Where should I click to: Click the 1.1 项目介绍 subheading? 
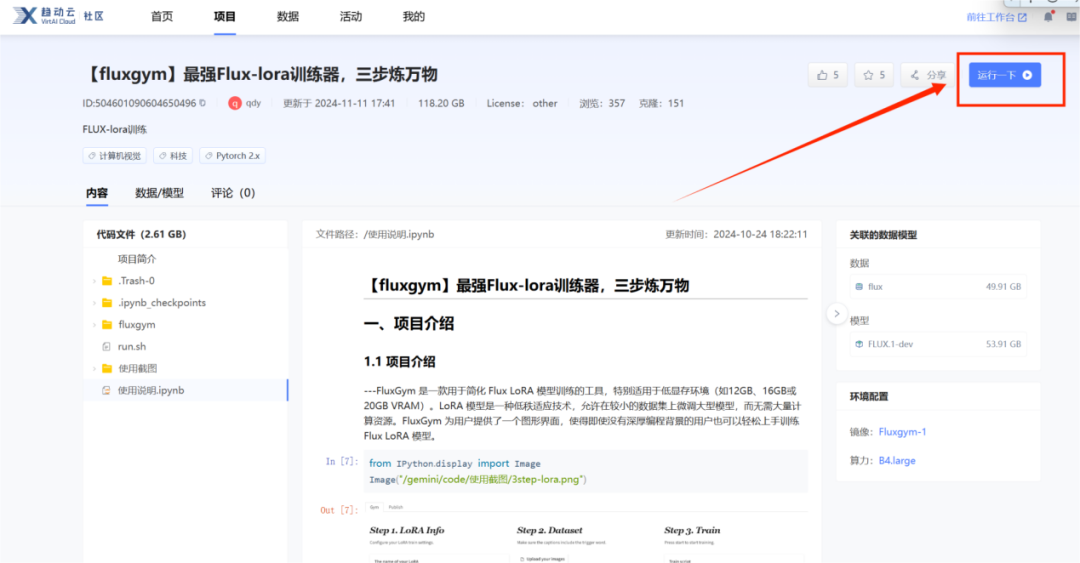point(399,362)
